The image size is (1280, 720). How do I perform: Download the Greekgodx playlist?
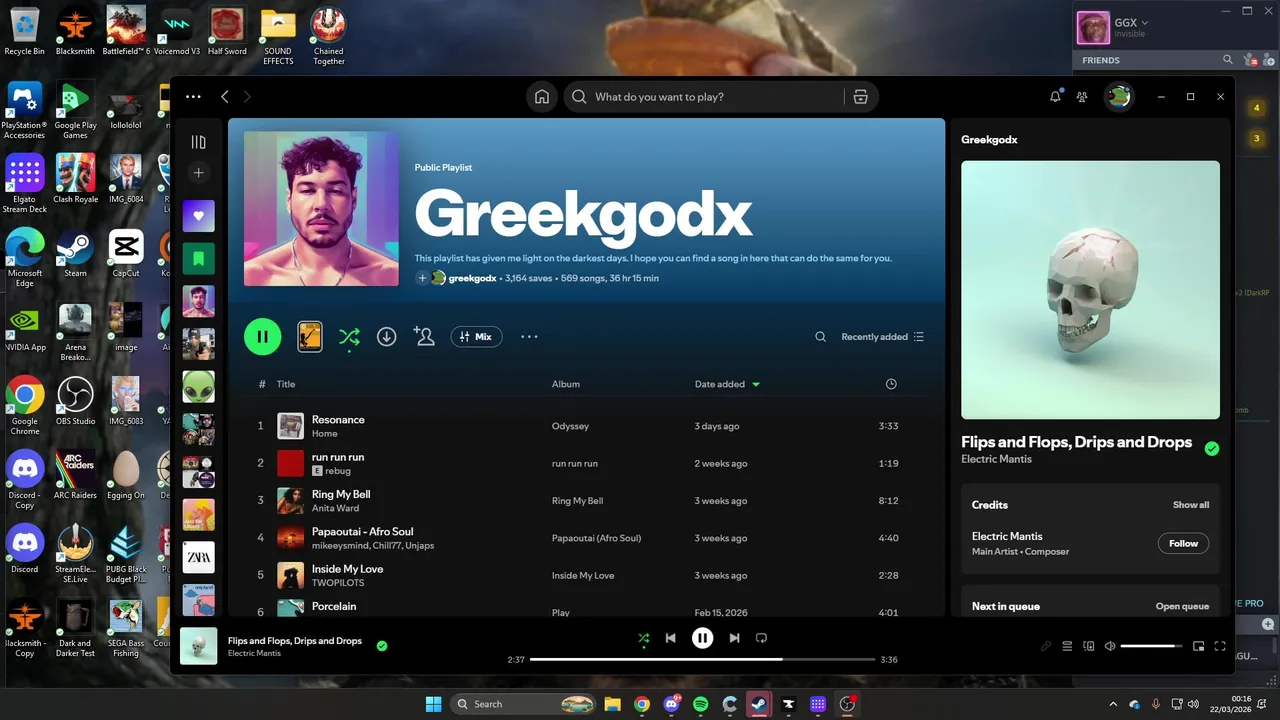(x=386, y=337)
